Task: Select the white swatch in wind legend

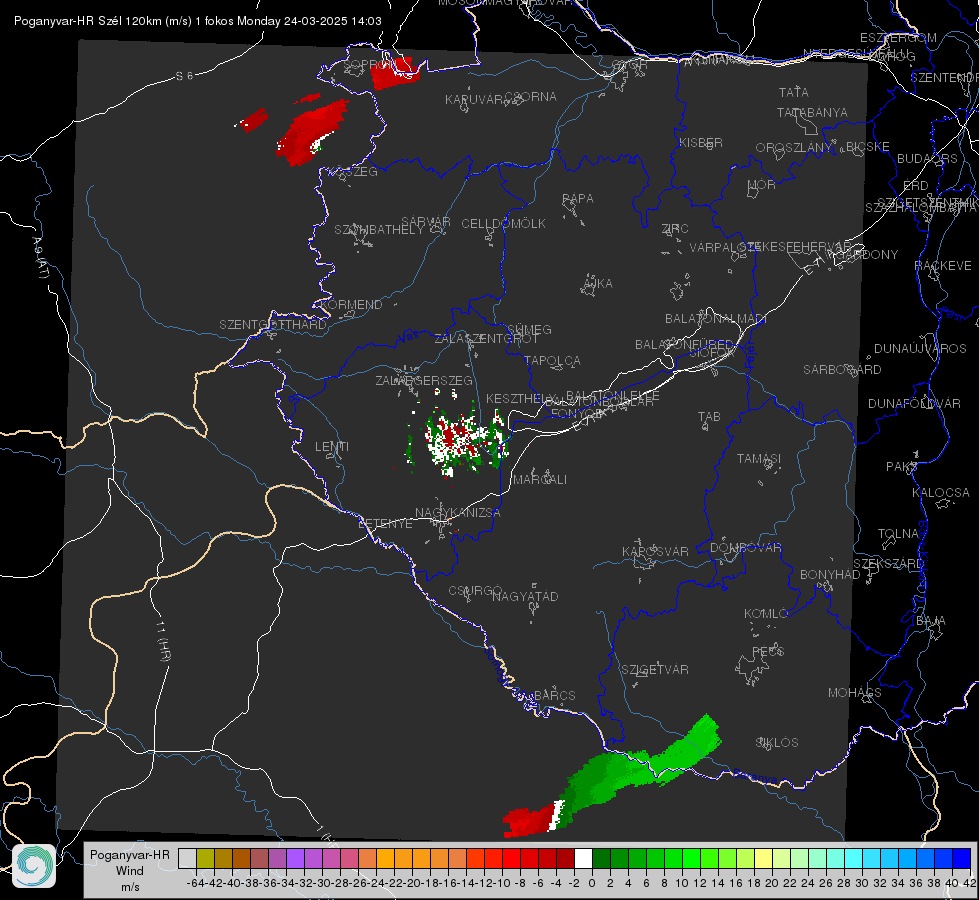Action: pos(583,859)
